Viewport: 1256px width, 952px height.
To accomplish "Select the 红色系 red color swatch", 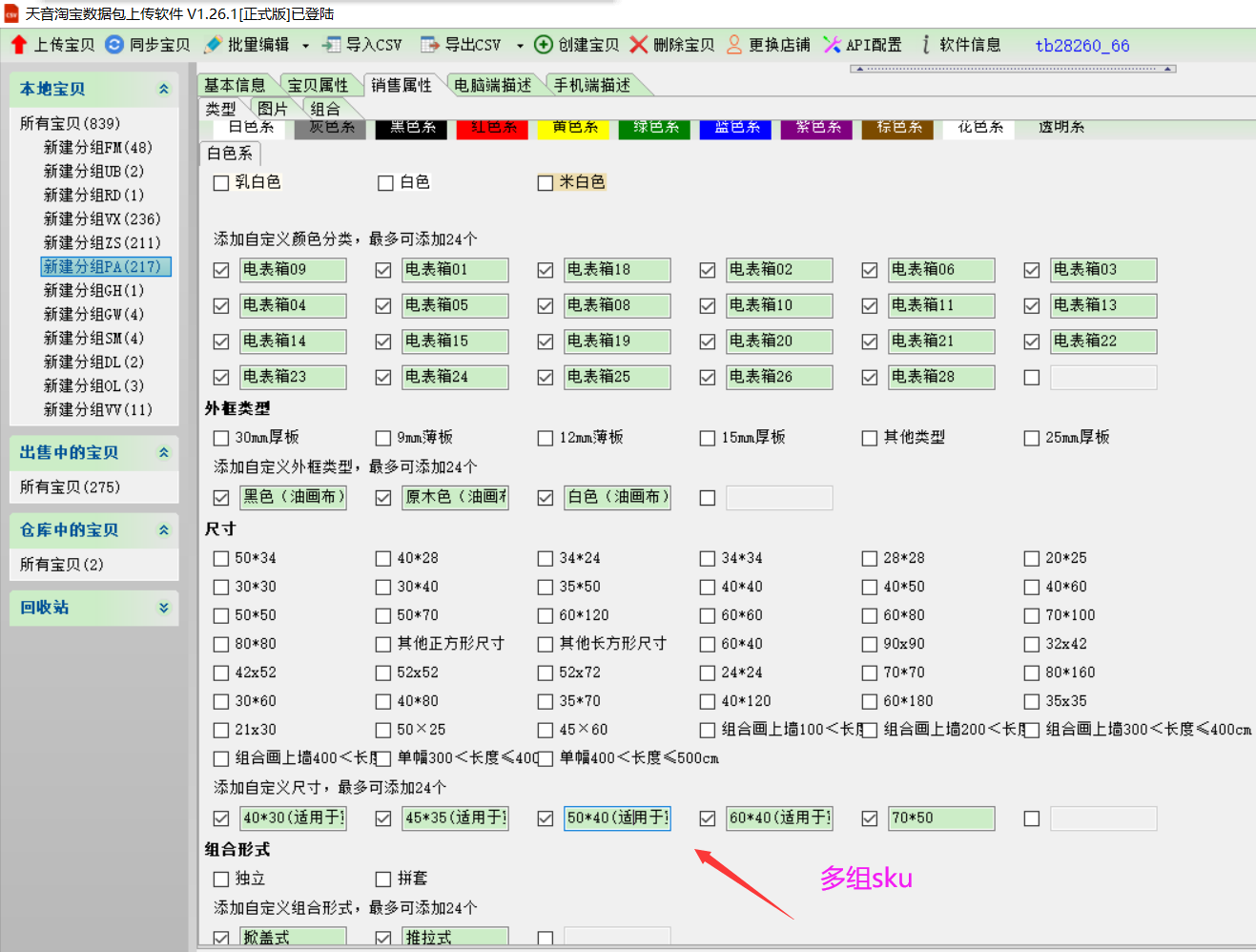I will [494, 128].
